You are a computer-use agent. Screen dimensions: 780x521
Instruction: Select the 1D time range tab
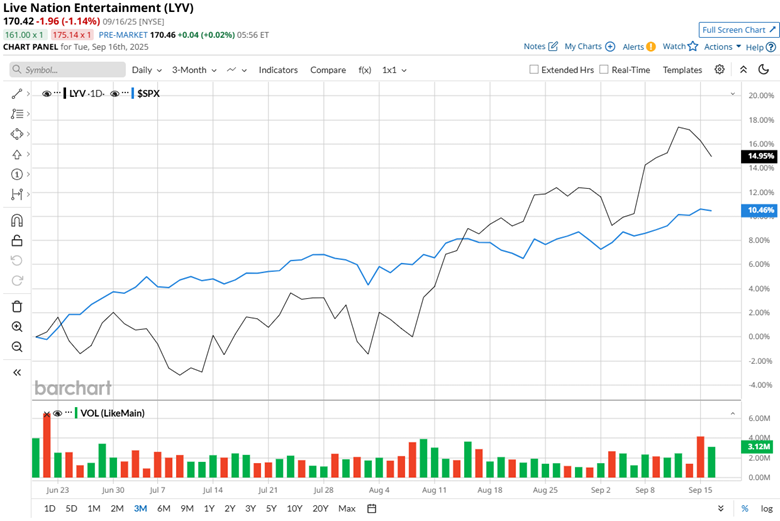(50, 509)
